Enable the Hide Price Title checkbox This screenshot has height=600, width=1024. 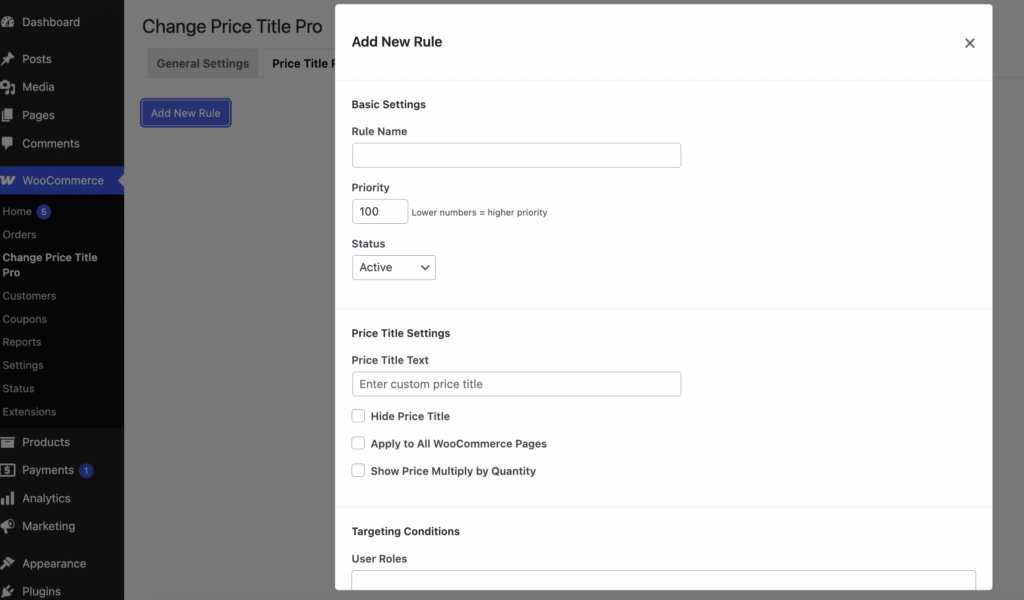pos(358,416)
